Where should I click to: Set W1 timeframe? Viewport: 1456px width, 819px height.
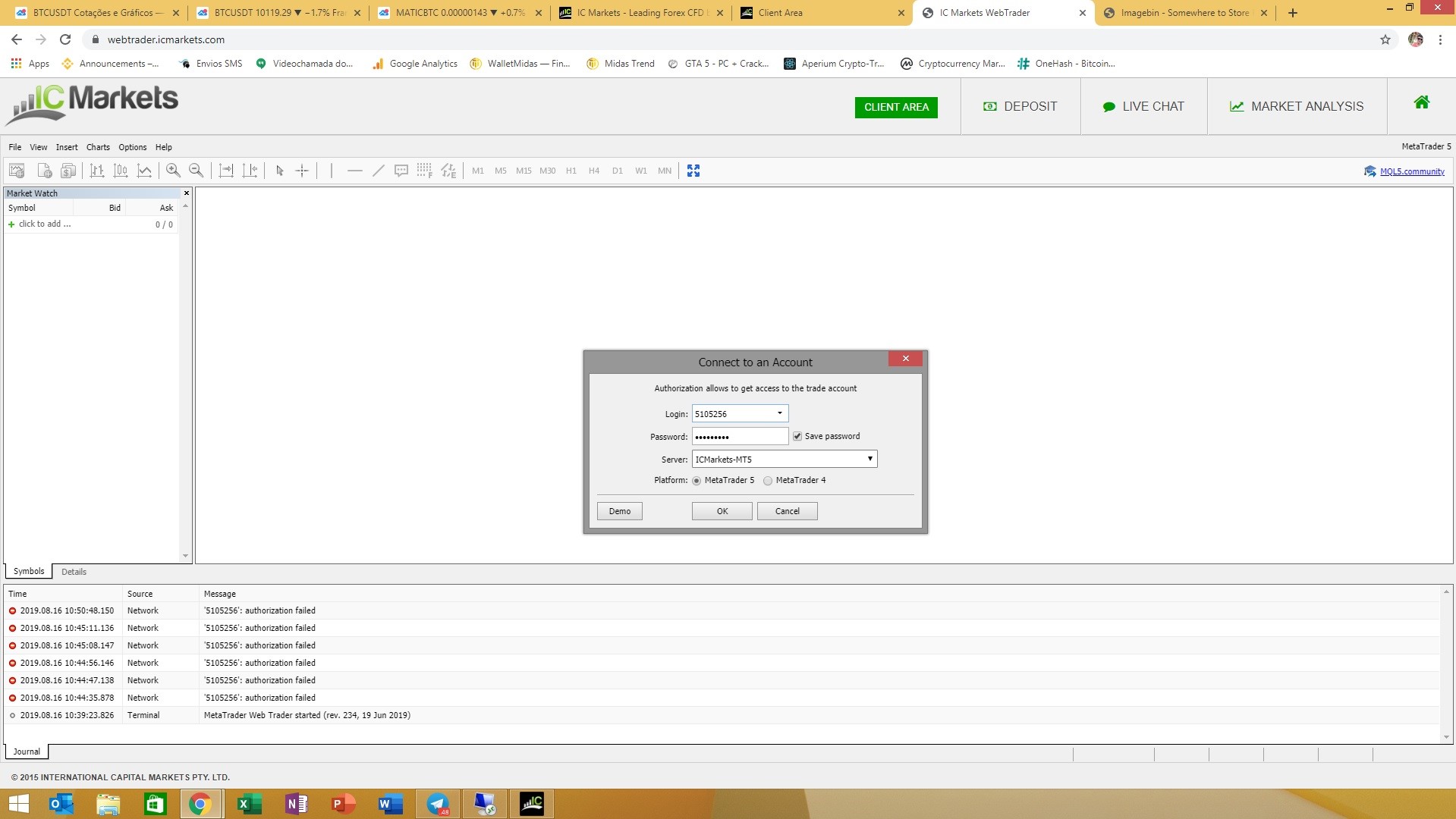coord(641,171)
